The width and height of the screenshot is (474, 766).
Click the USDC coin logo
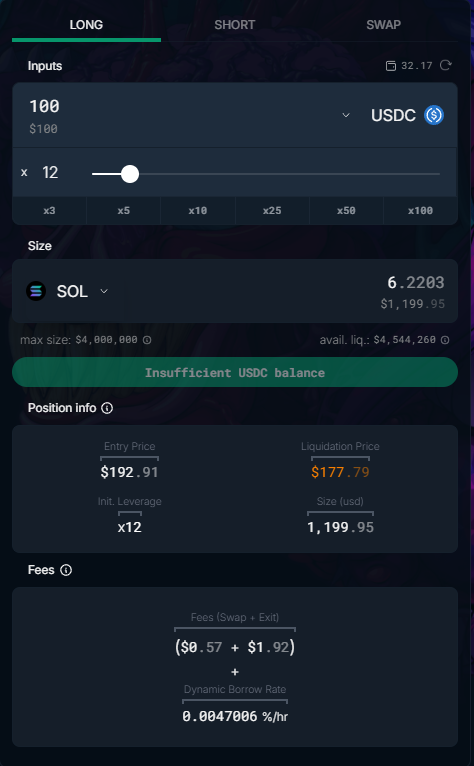click(434, 115)
